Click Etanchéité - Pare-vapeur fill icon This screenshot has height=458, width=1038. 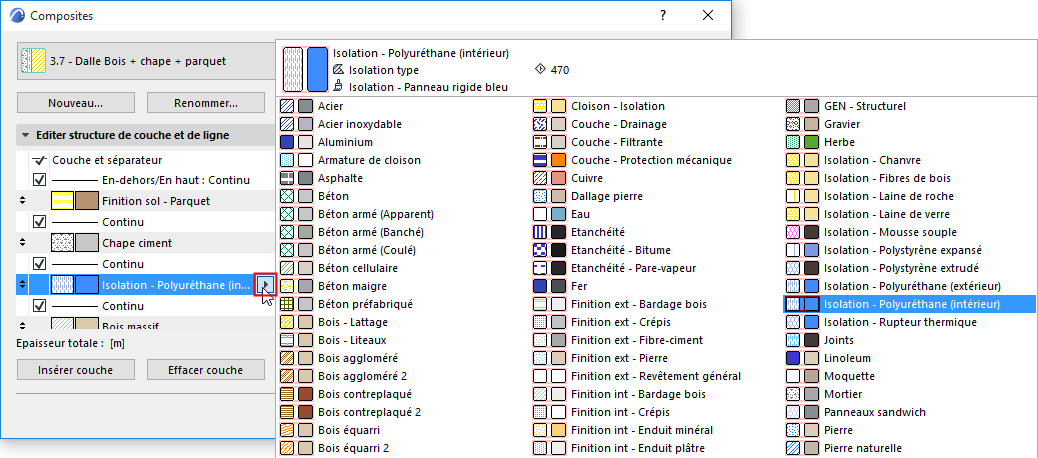(540, 268)
